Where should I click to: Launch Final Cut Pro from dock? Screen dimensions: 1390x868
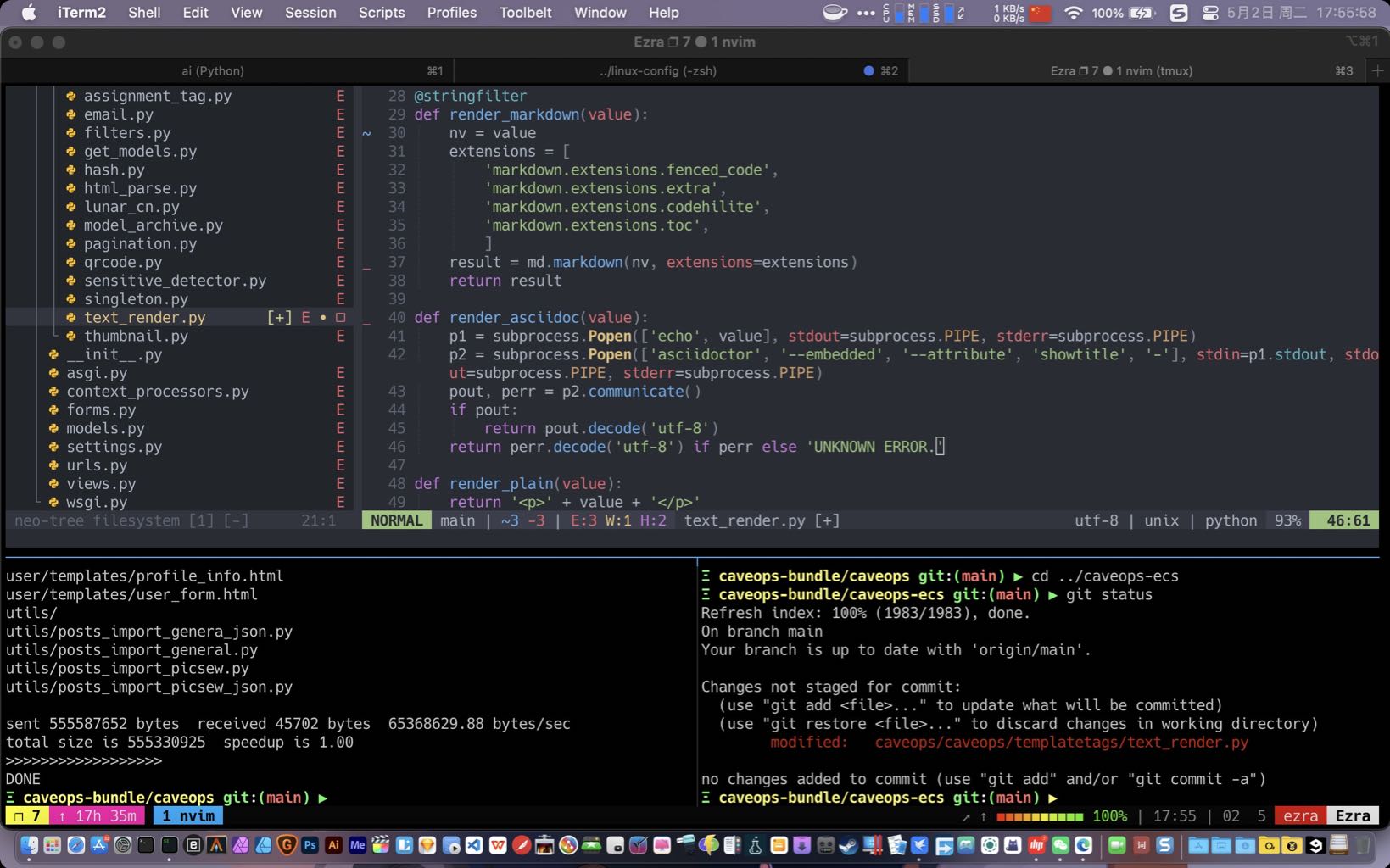point(381,845)
